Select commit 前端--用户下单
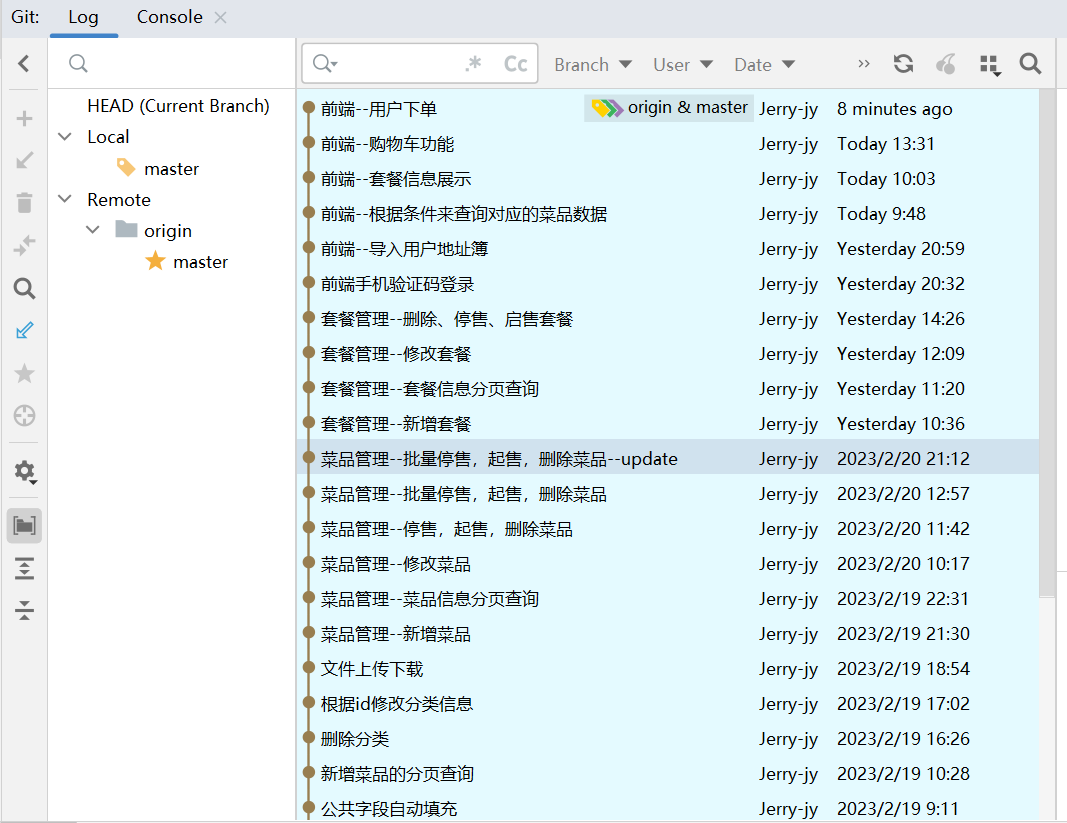The height and width of the screenshot is (823, 1067). coord(668,109)
